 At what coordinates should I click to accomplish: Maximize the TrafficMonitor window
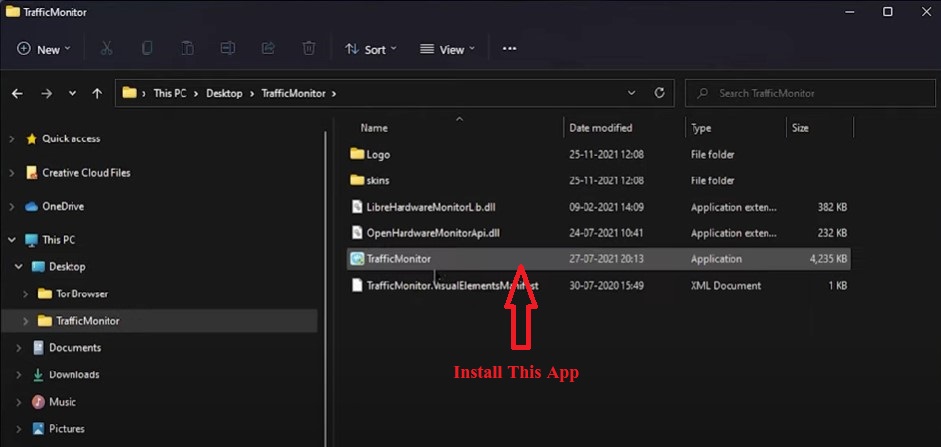[x=888, y=12]
